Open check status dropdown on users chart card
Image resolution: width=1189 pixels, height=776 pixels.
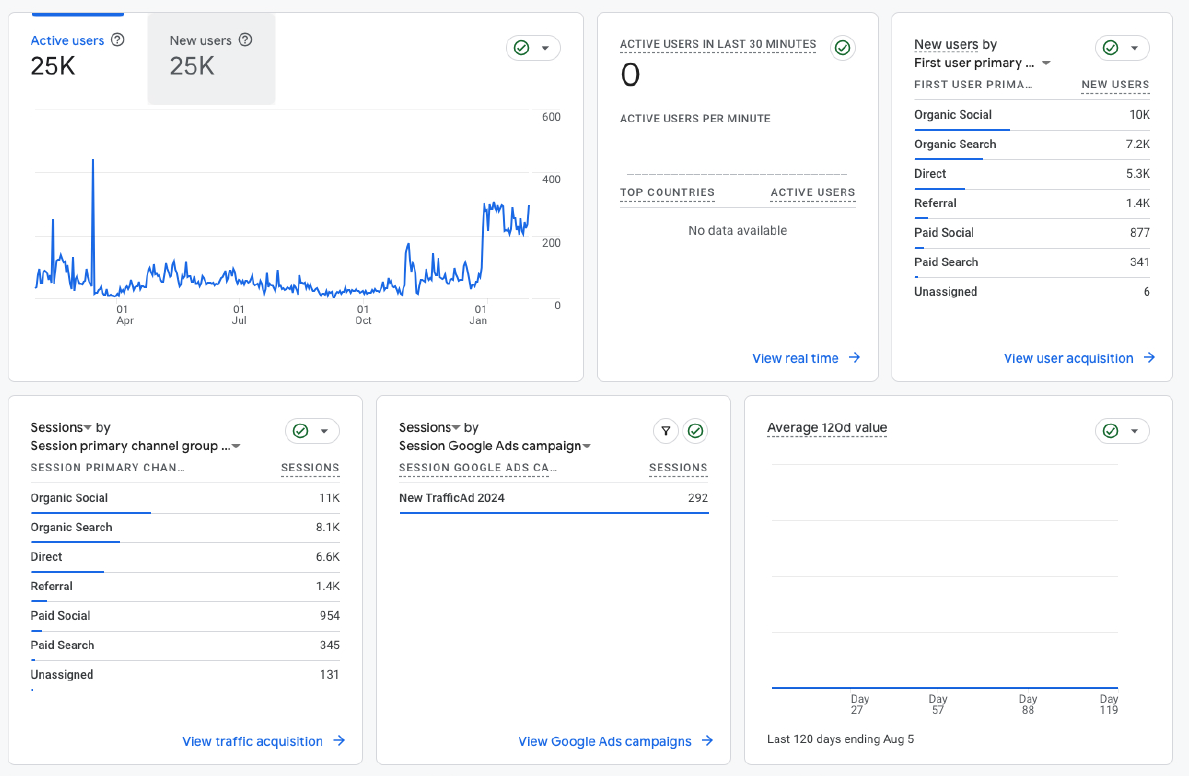[x=545, y=48]
